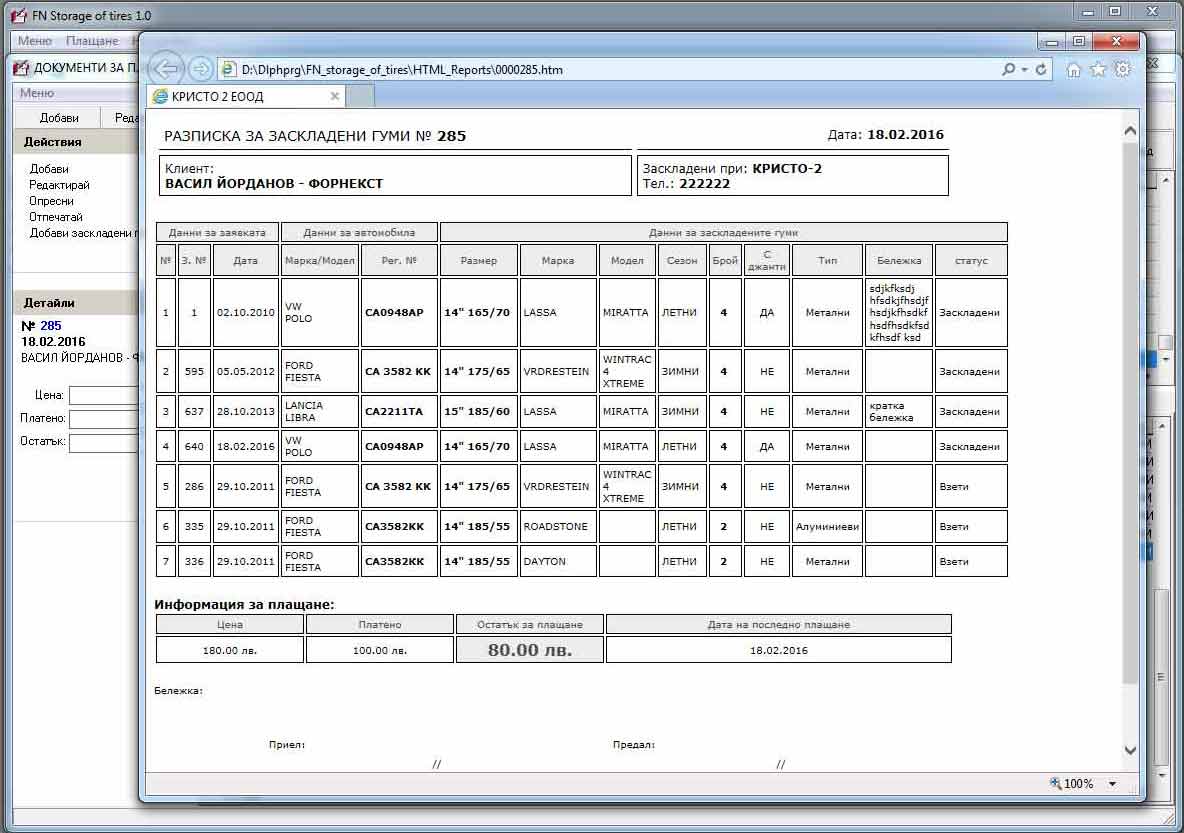Viewport: 1184px width, 833px height.
Task: Open Меню in the ДОКУМЕНТИ window
Action: 37,93
